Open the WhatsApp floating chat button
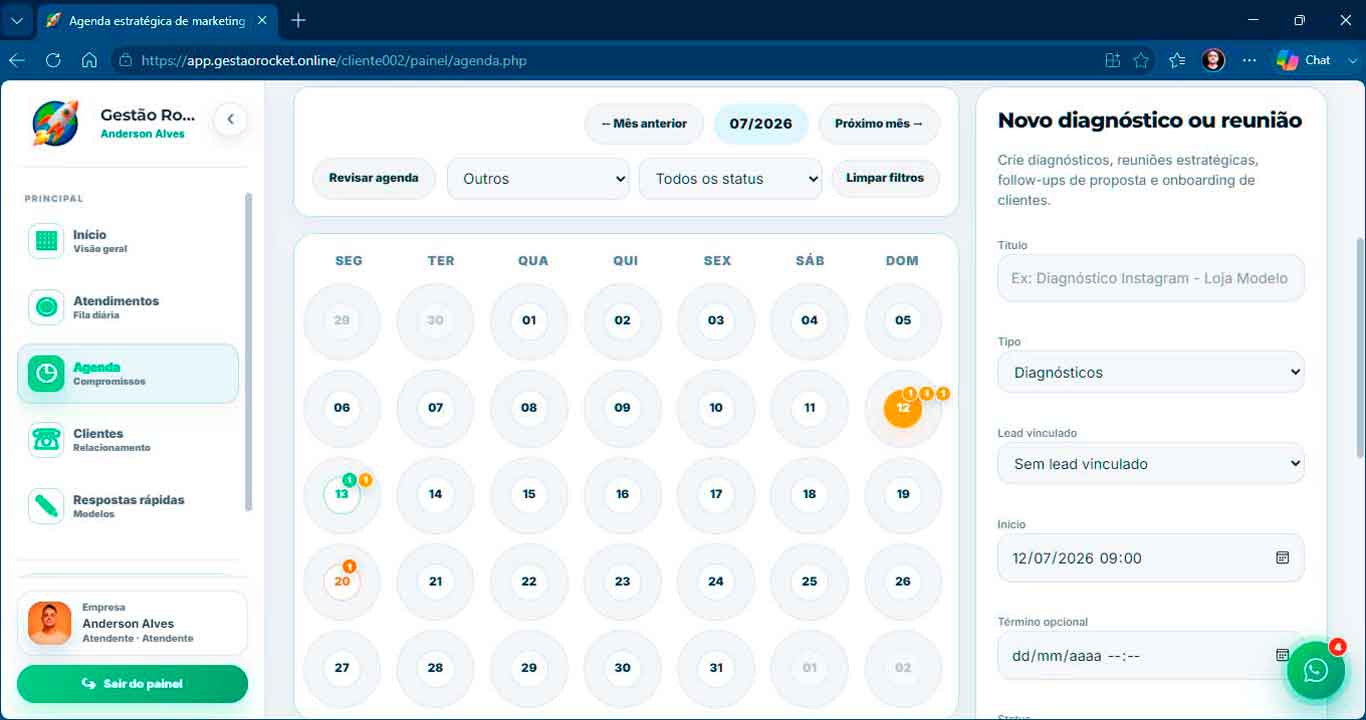1366x720 pixels. click(1316, 670)
